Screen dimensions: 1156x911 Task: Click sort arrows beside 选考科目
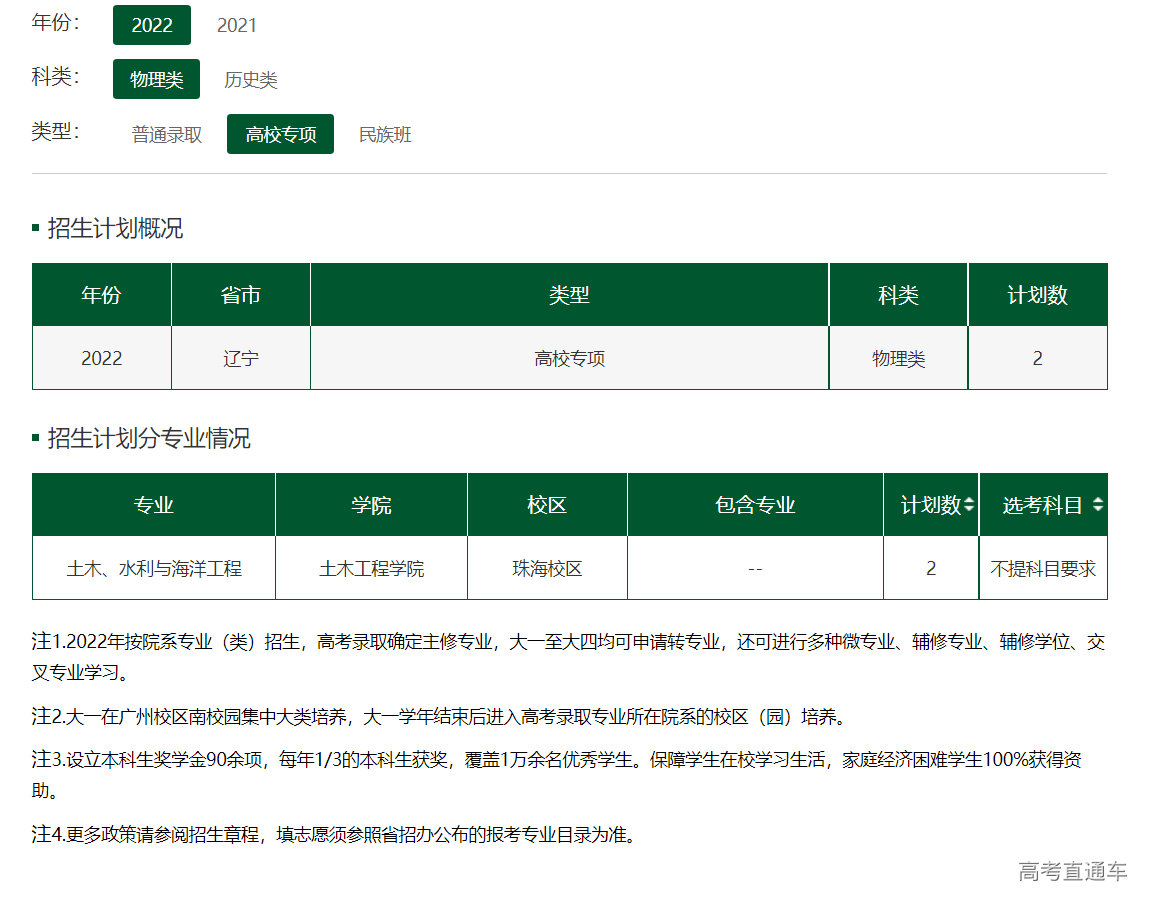click(x=1097, y=506)
